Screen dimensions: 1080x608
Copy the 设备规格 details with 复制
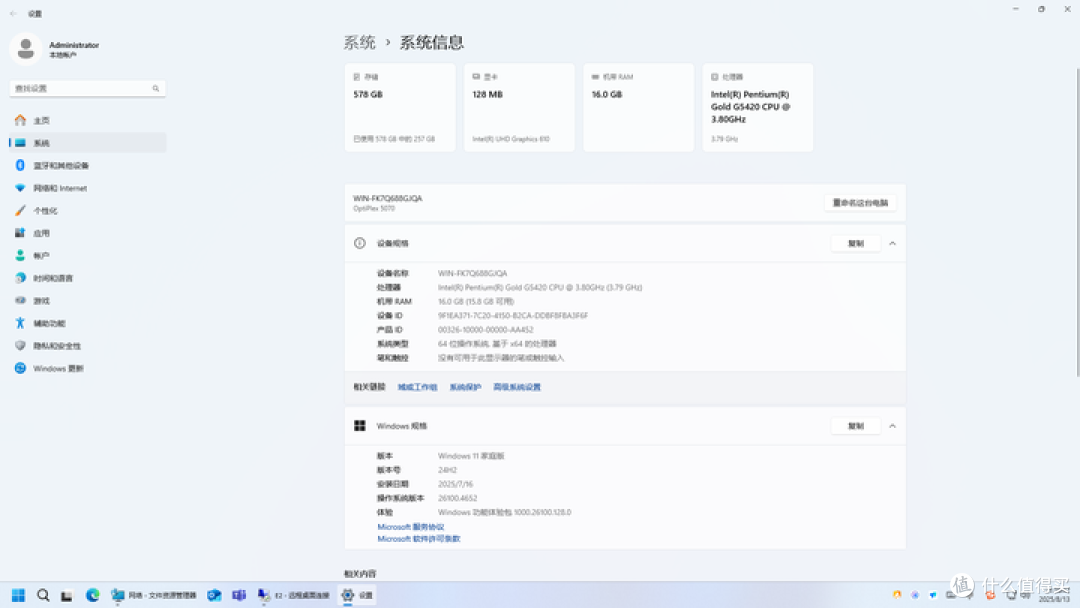[x=855, y=244]
